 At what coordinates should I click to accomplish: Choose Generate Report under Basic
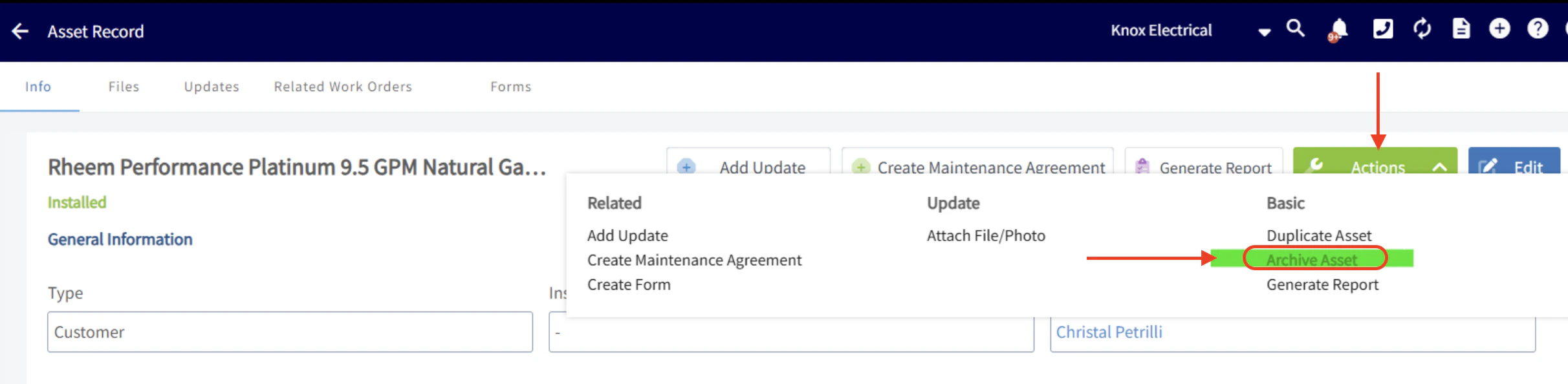pos(1322,285)
